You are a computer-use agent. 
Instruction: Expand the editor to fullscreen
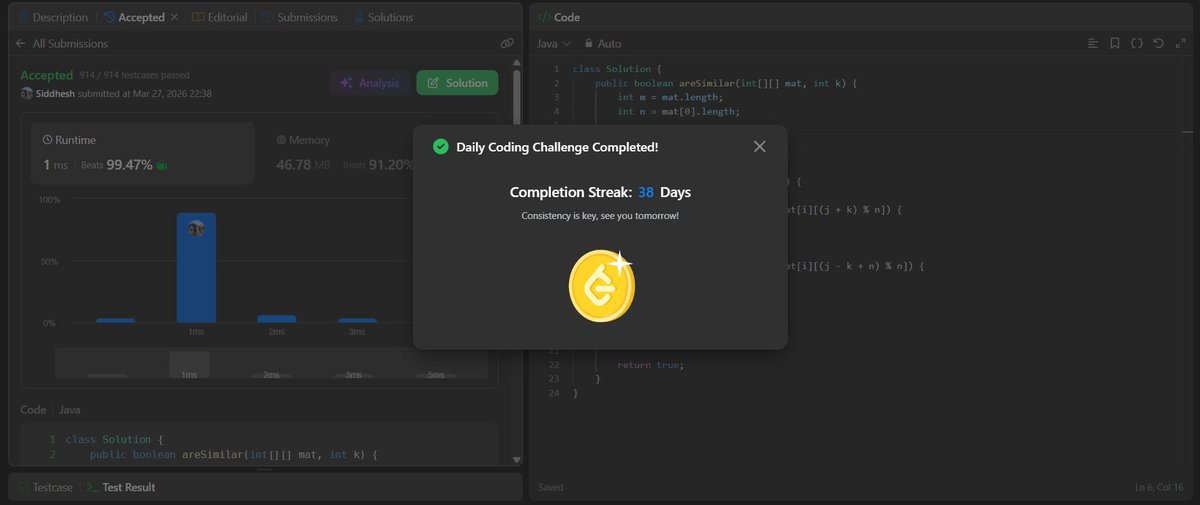(1180, 44)
